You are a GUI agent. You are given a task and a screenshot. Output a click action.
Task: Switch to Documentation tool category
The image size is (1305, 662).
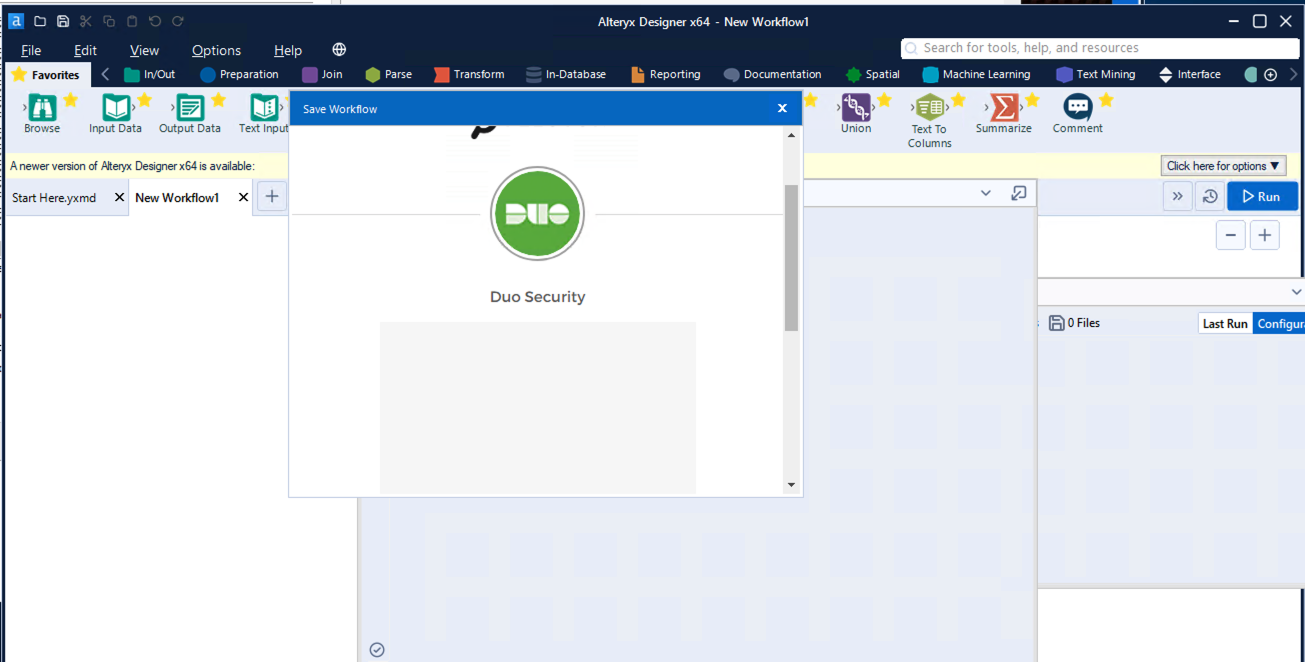[x=772, y=74]
